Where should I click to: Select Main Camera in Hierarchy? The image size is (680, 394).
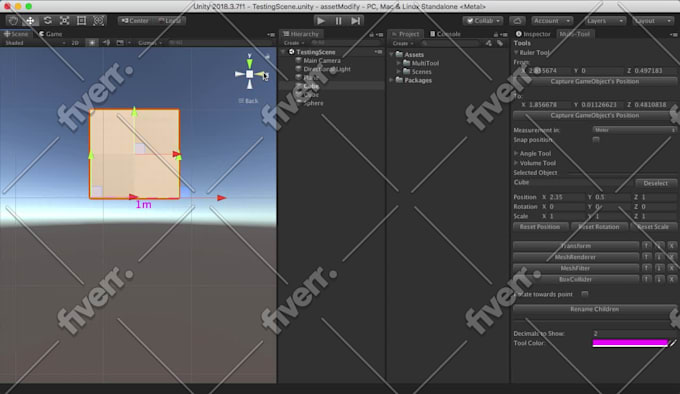tap(322, 61)
